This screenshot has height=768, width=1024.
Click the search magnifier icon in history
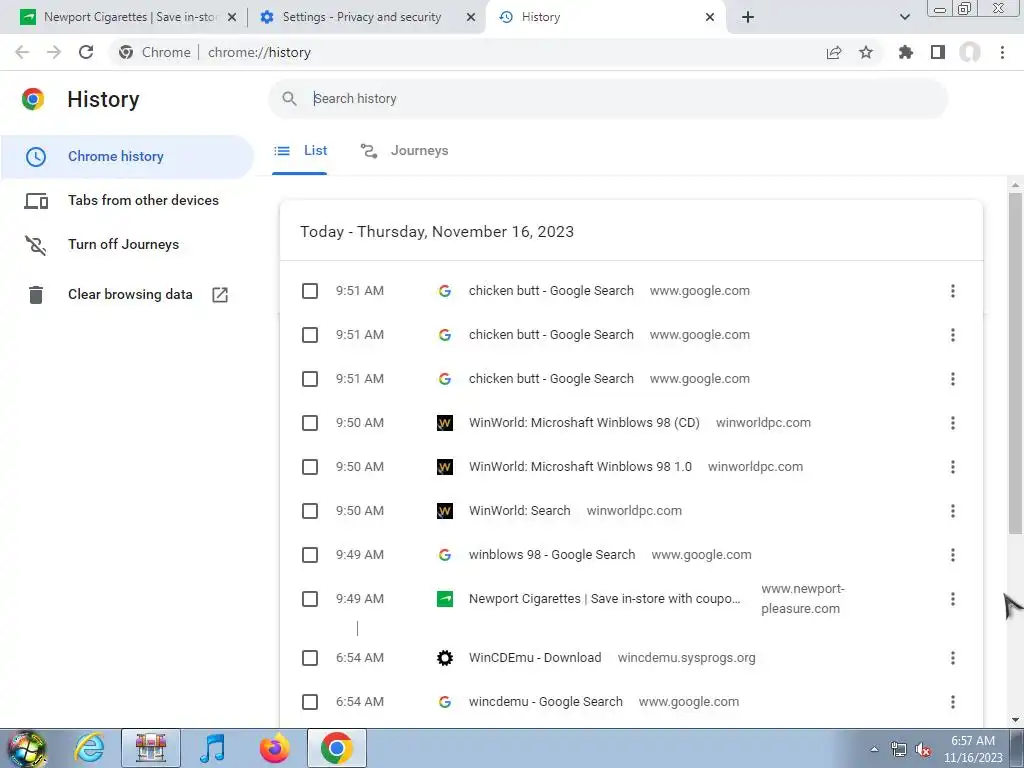(x=289, y=99)
